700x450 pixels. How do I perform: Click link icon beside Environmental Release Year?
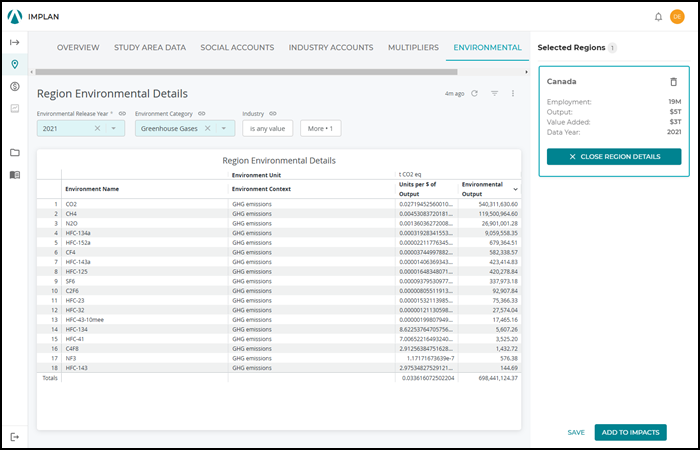pyautogui.click(x=122, y=113)
